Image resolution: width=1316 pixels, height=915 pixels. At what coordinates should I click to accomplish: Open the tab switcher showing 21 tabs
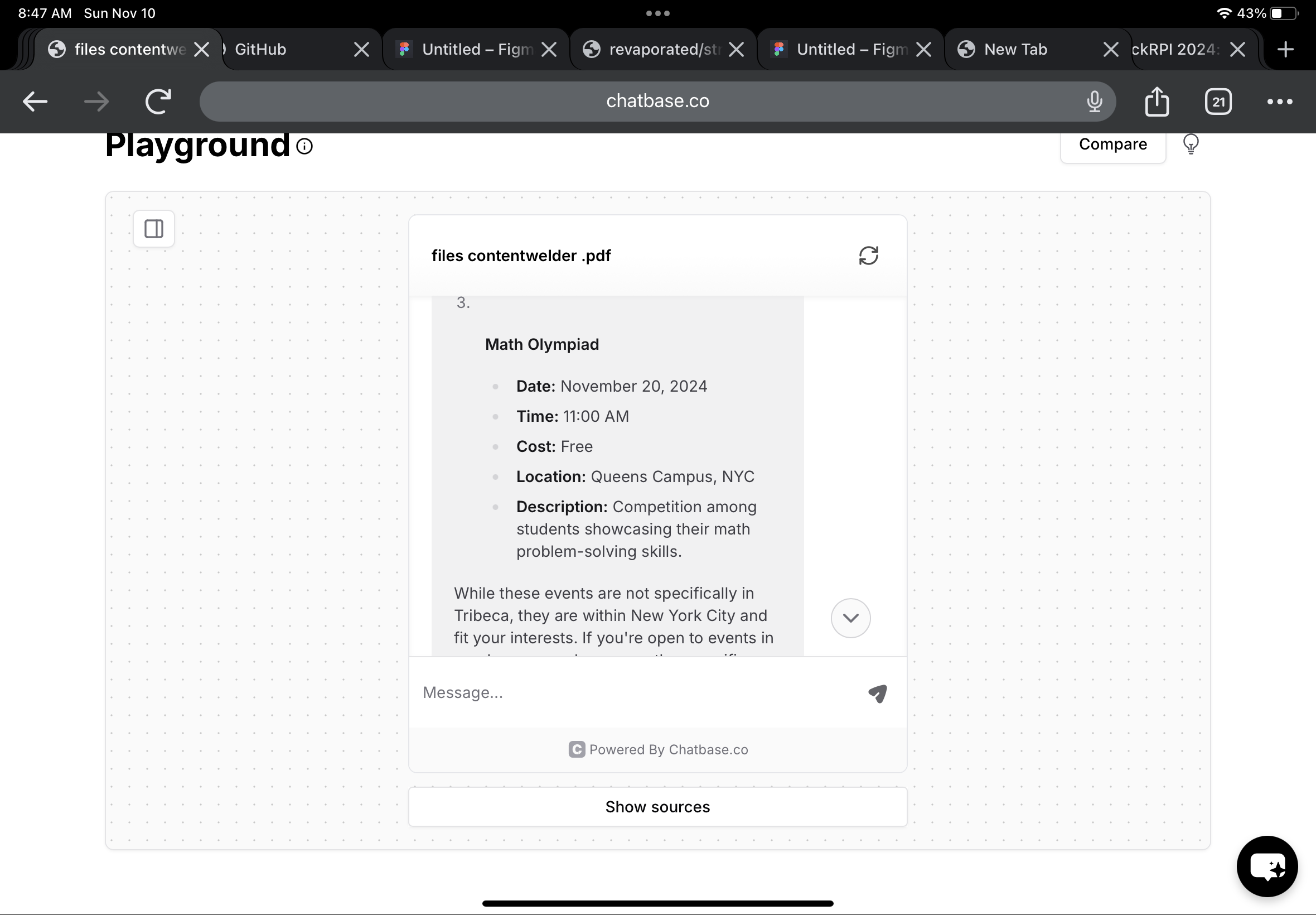(x=1217, y=102)
